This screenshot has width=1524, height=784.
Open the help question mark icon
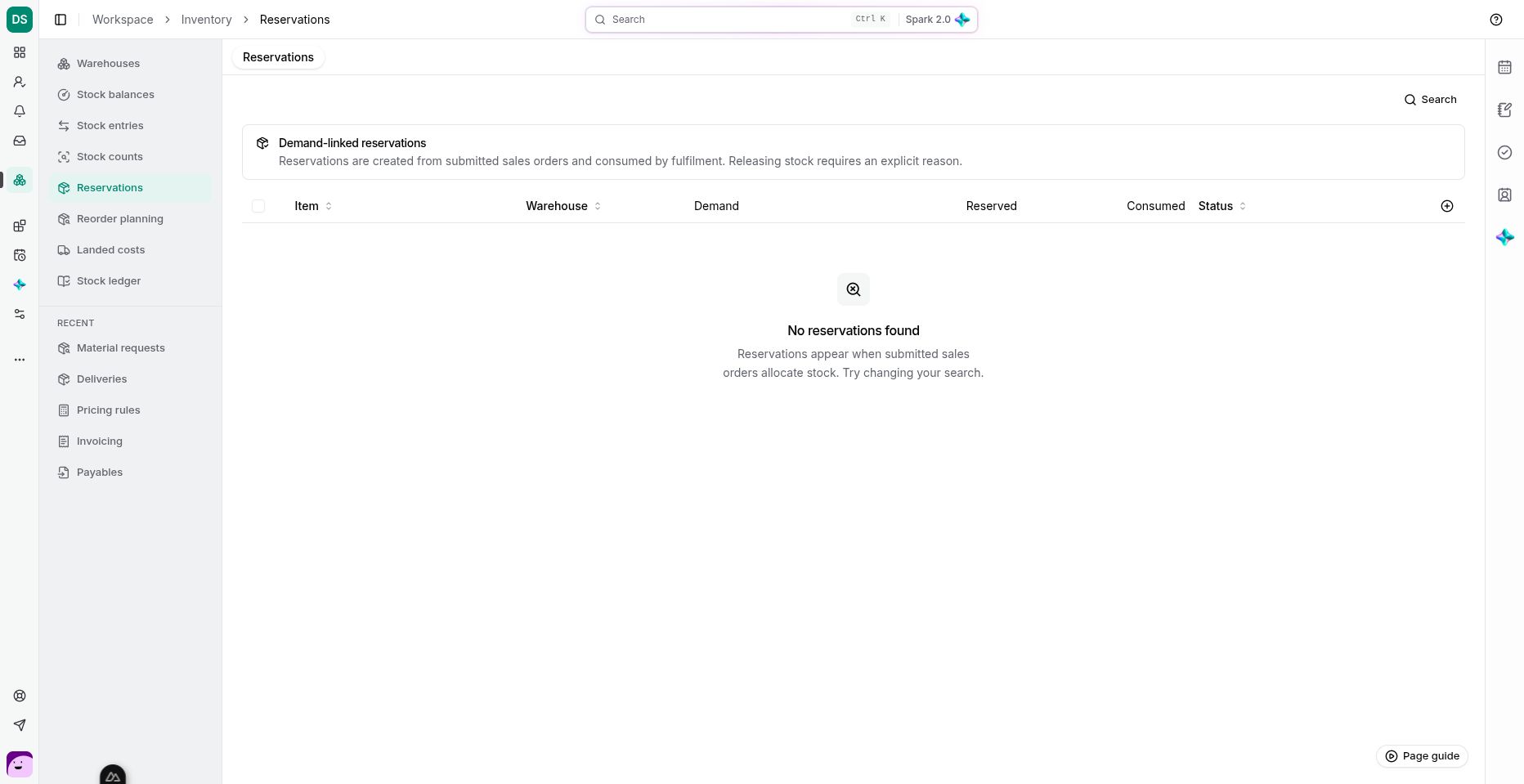[1496, 20]
